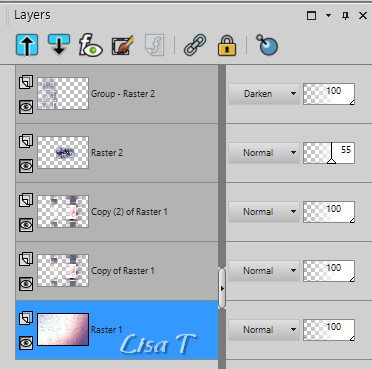Toggle Layers panel floating window icon

(311, 16)
